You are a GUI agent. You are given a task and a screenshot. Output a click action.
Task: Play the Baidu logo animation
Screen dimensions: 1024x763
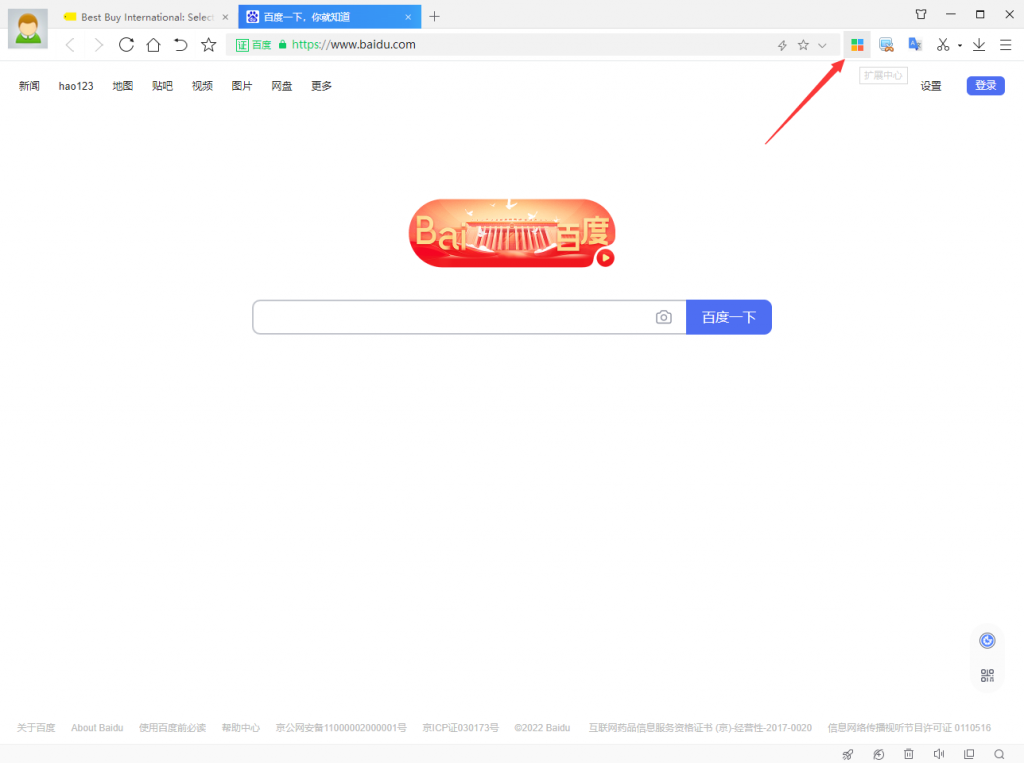[x=605, y=258]
